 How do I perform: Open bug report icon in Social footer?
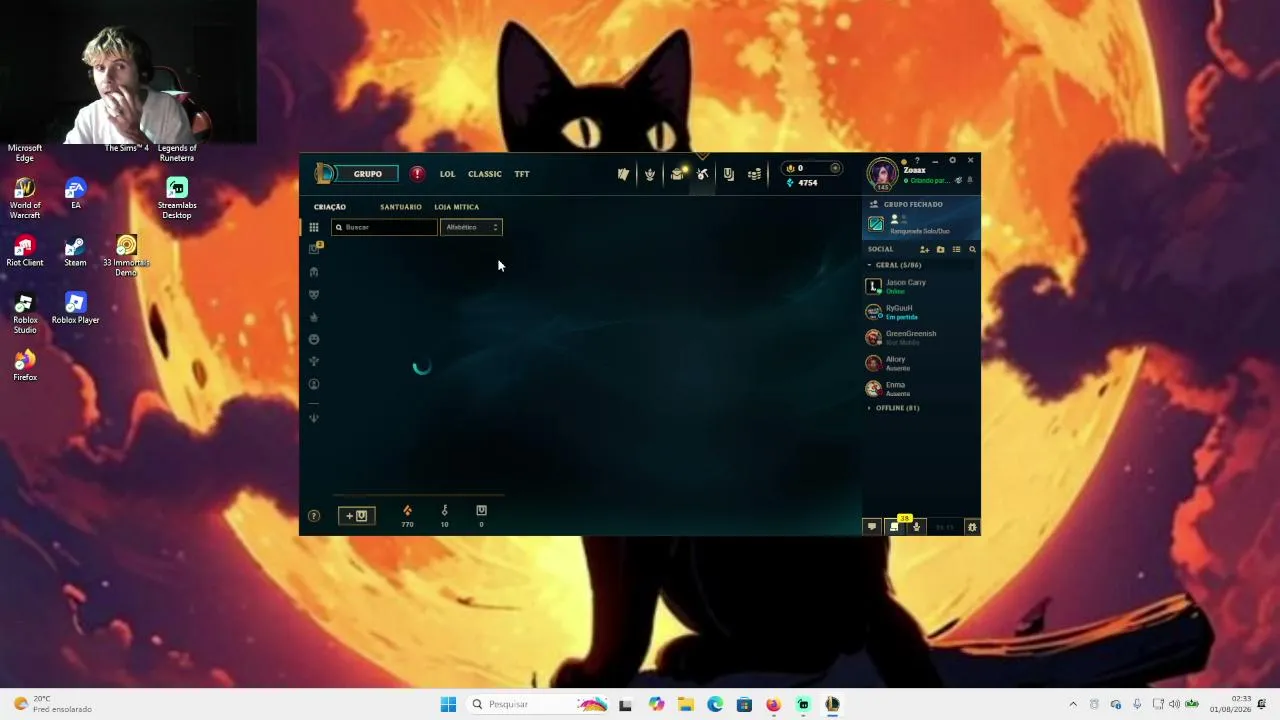click(x=972, y=527)
